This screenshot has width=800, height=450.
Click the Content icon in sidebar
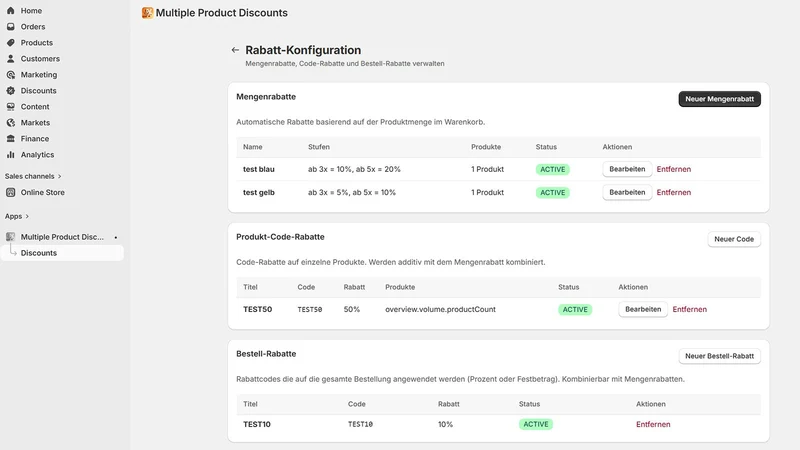[x=11, y=107]
